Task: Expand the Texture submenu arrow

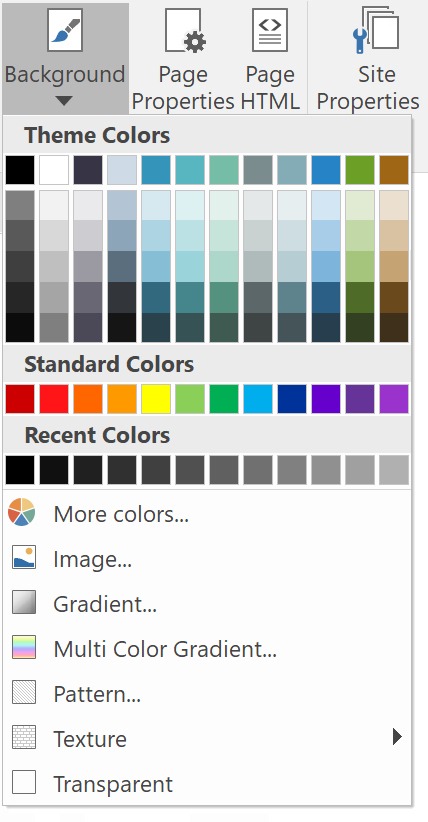Action: [x=397, y=737]
